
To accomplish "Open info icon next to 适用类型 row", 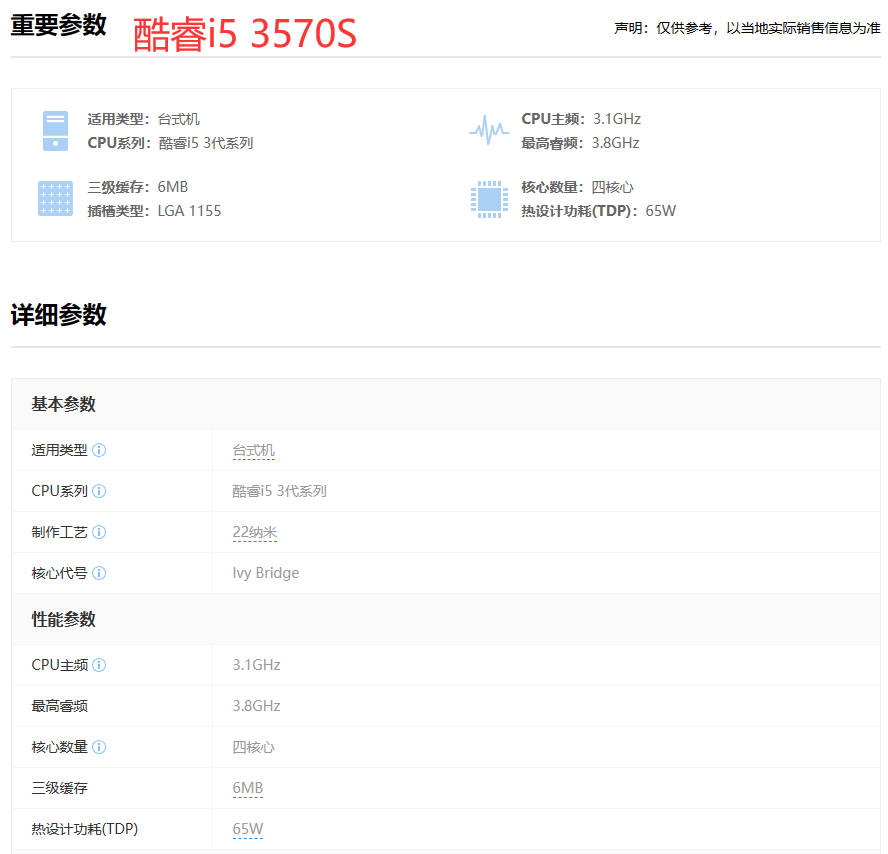I will pos(99,450).
